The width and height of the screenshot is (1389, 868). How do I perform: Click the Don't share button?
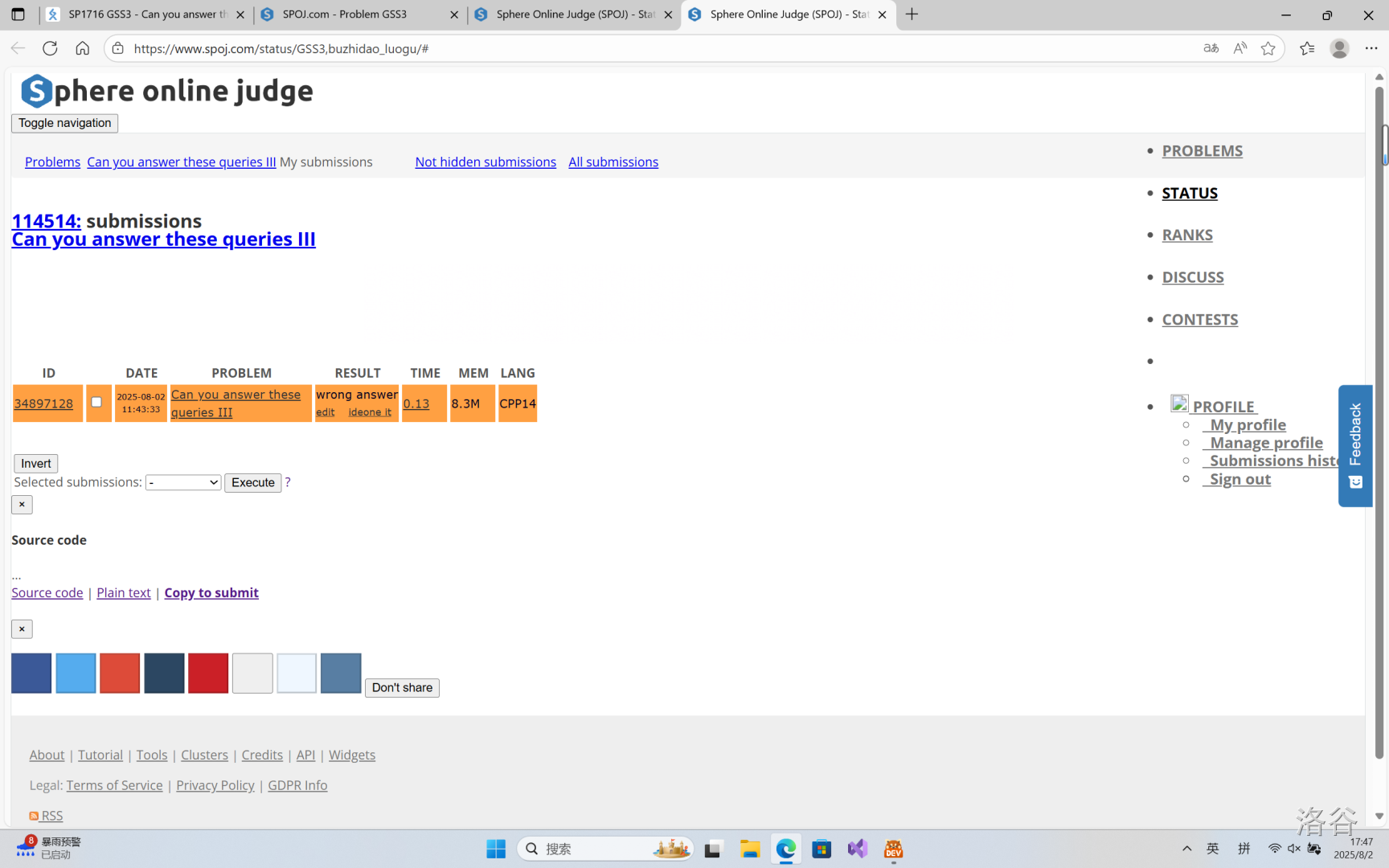coord(402,688)
